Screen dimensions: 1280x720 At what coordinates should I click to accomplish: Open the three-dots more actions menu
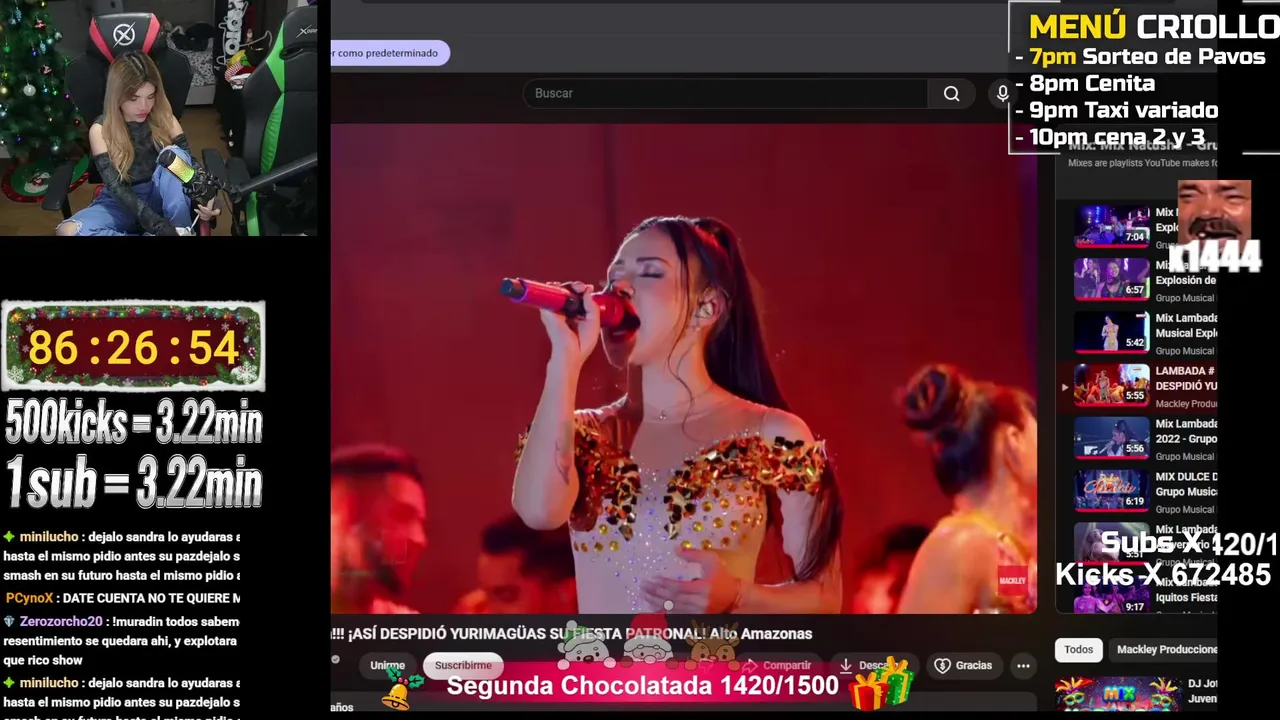[x=1023, y=665]
